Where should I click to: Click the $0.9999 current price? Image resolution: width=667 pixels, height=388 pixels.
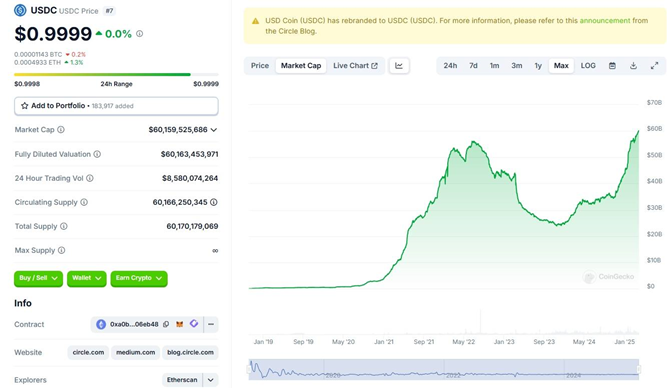point(53,34)
